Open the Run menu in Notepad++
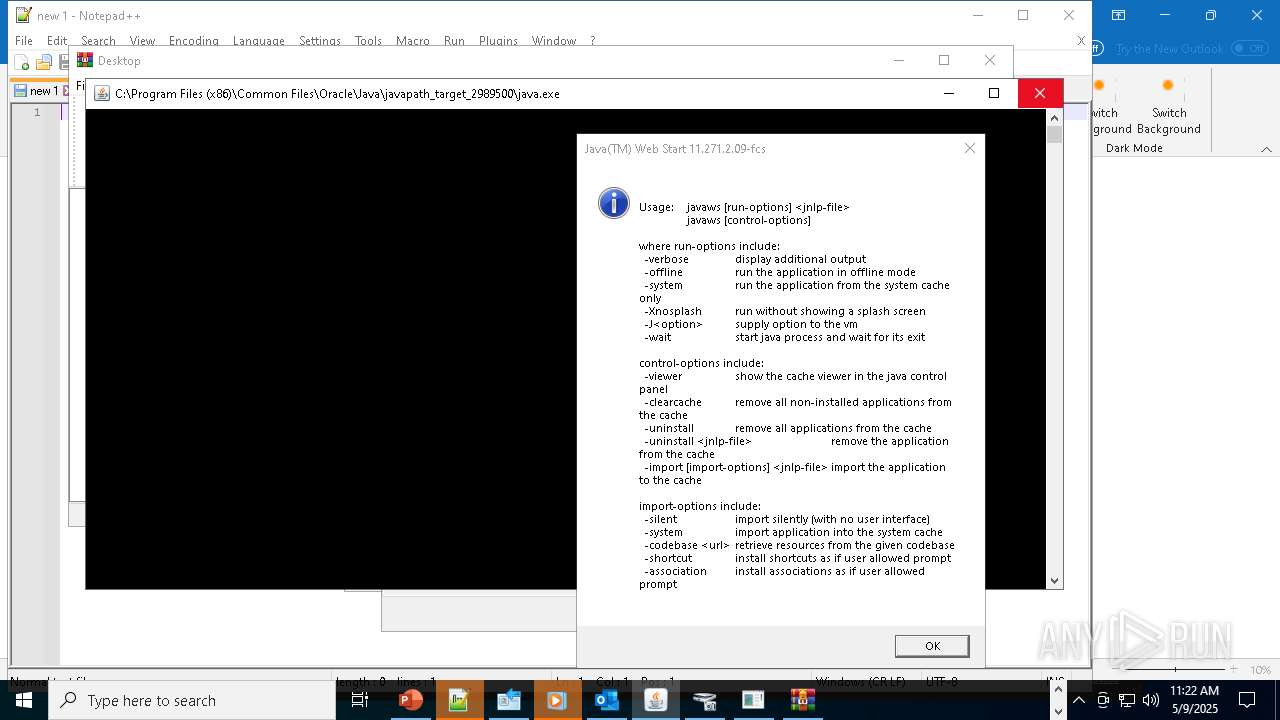The height and width of the screenshot is (720, 1280). click(x=454, y=41)
